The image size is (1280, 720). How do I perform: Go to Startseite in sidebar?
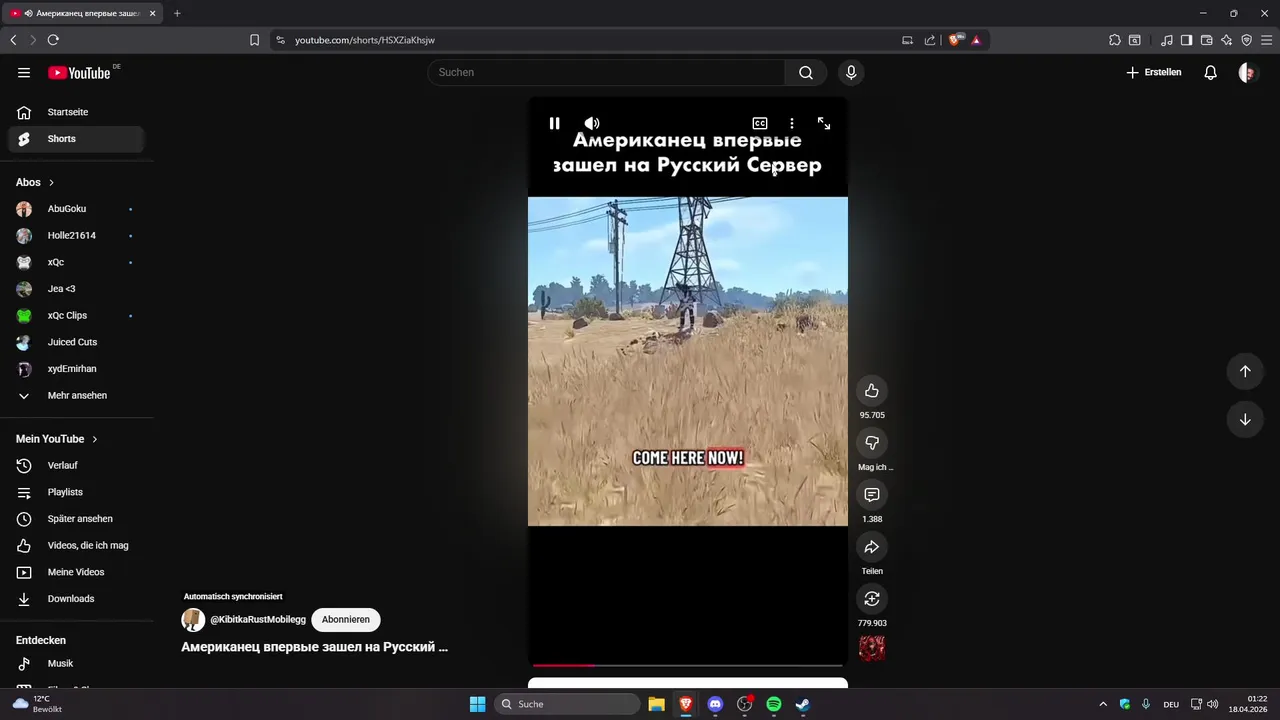click(x=76, y=112)
